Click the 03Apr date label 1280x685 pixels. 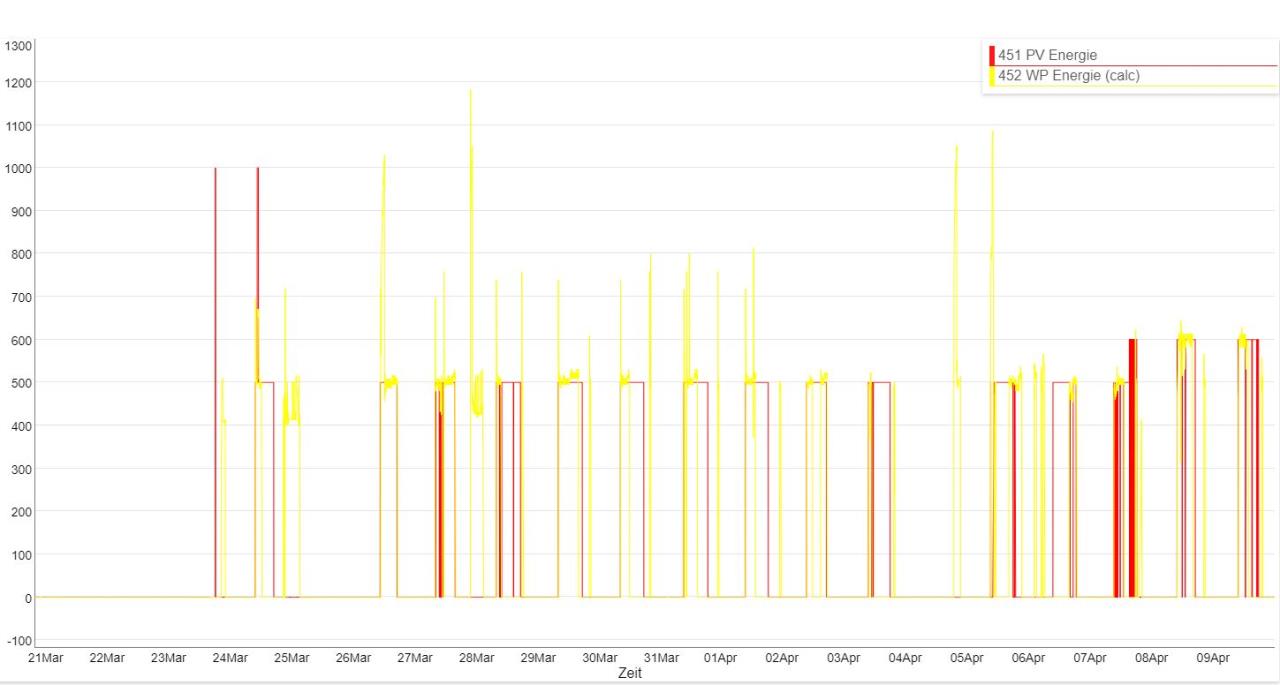click(x=843, y=658)
